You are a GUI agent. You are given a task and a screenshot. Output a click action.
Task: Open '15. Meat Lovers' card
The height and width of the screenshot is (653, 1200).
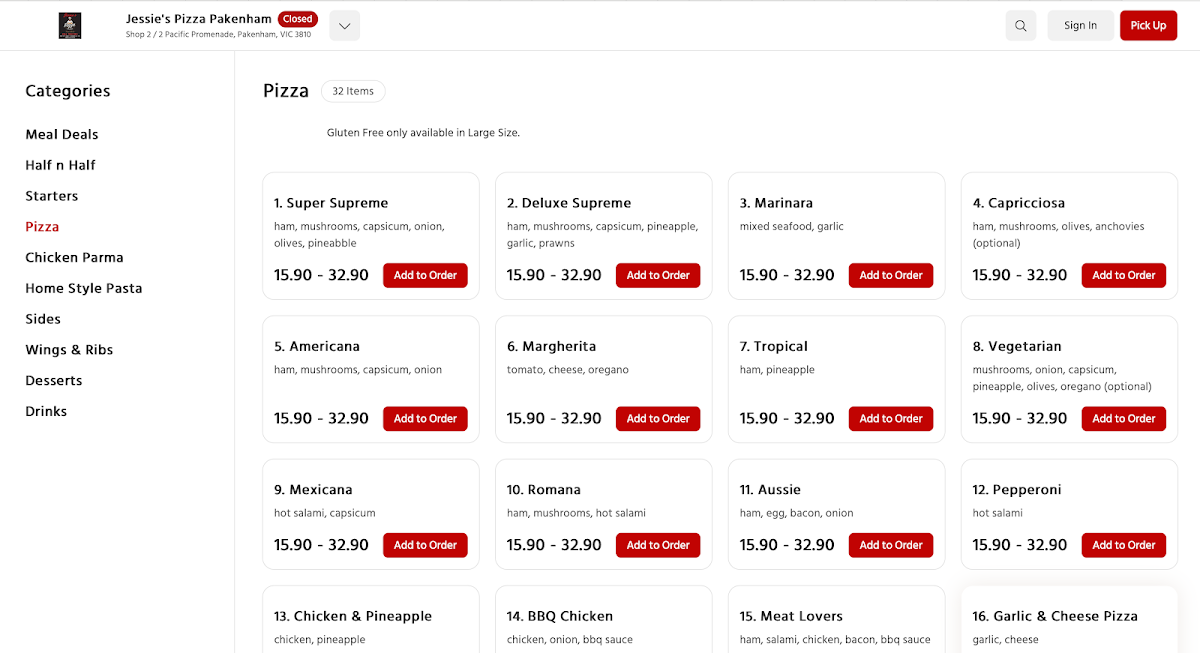[x=837, y=619]
